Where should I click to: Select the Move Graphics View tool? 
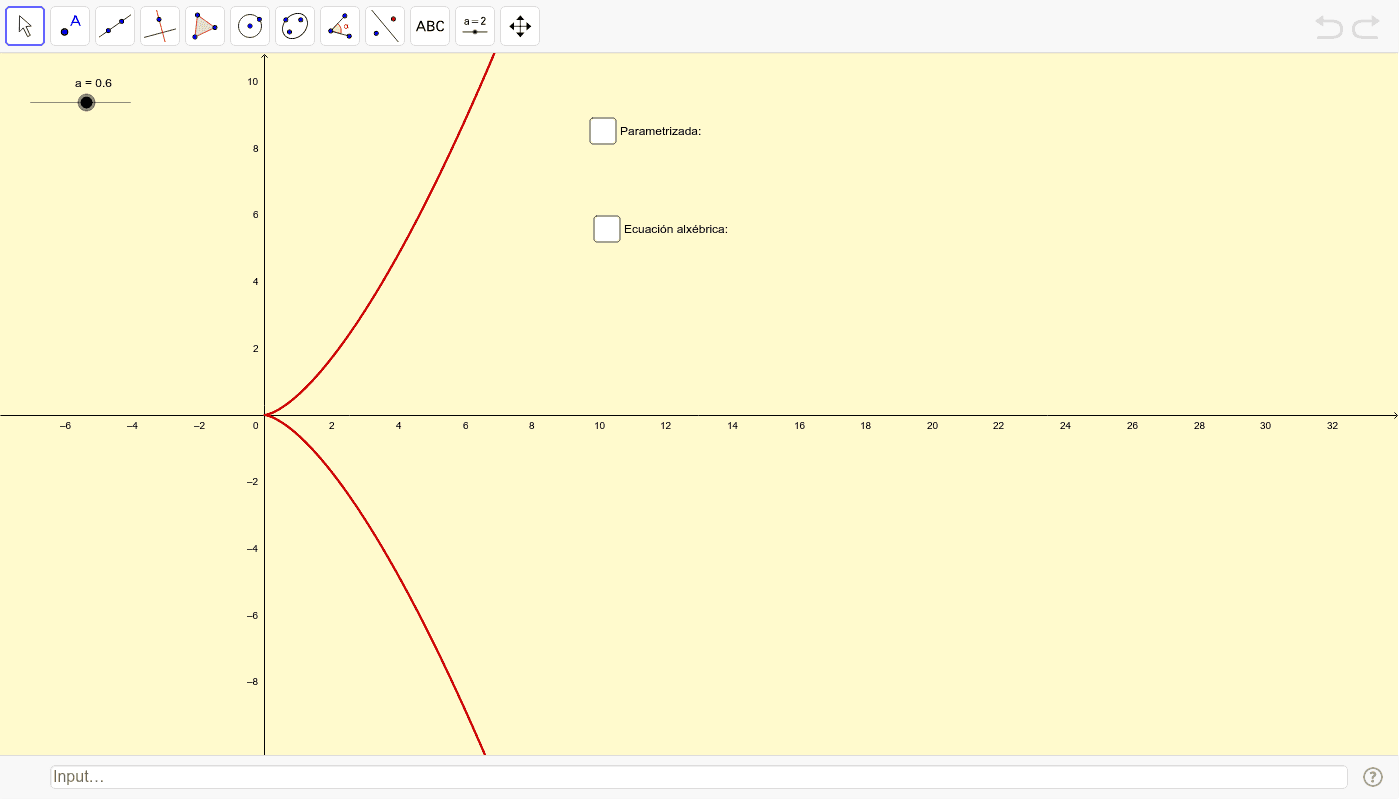[520, 26]
